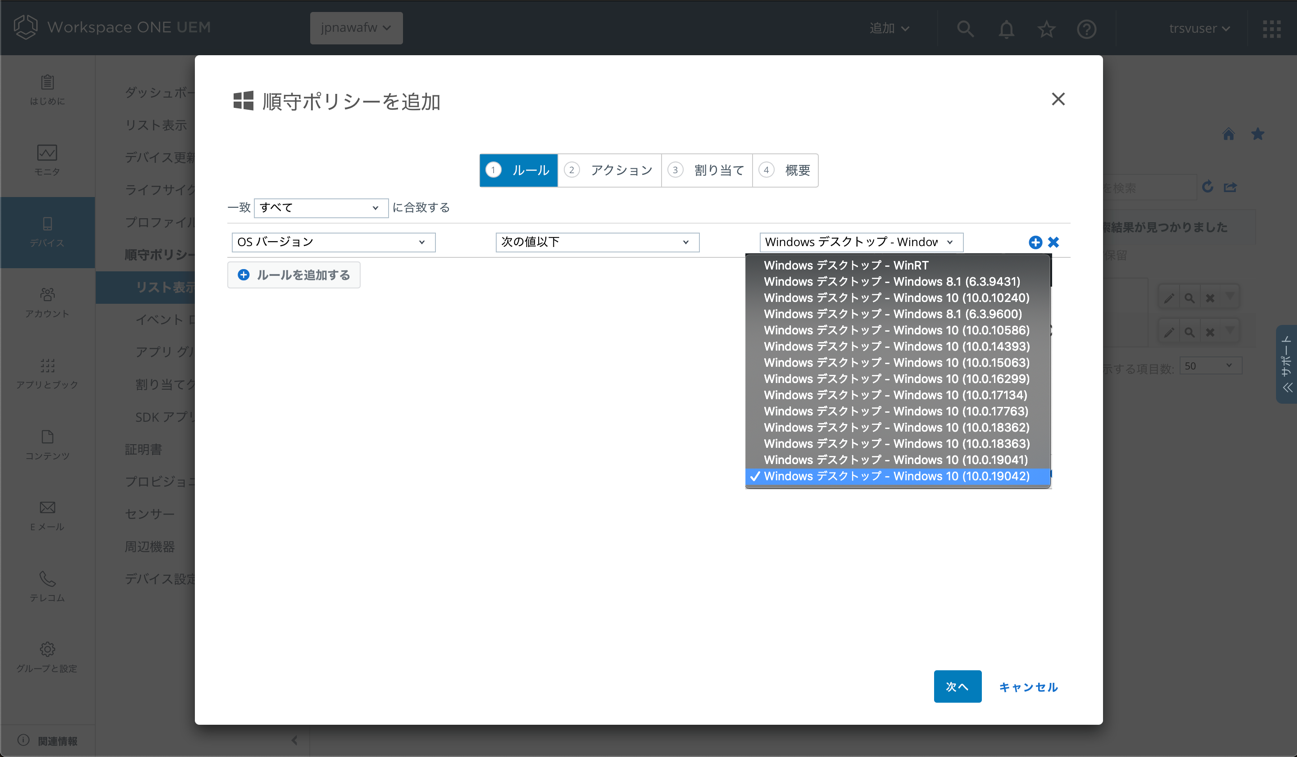Open the search magnifier in the header

[965, 29]
